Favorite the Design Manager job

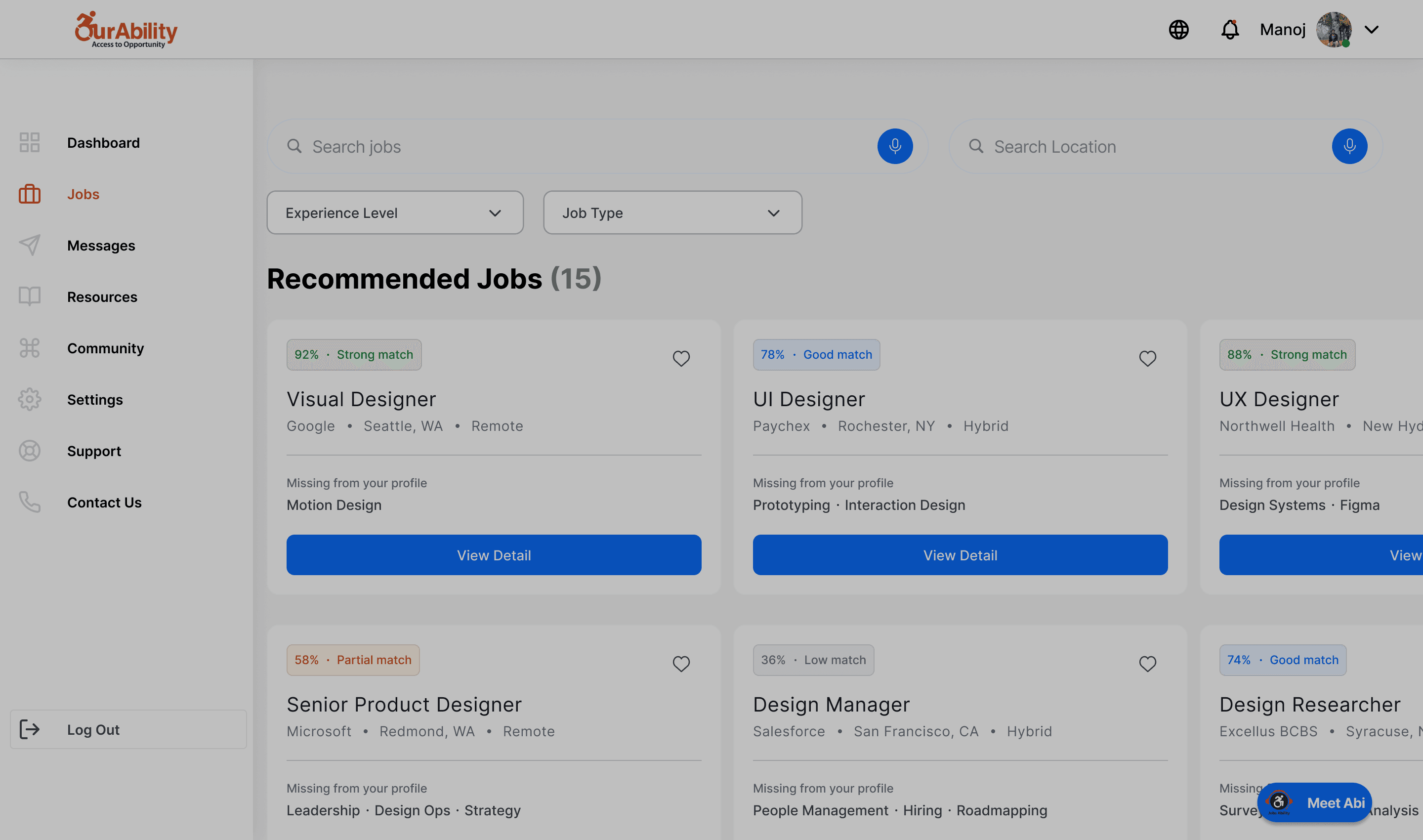(1147, 664)
